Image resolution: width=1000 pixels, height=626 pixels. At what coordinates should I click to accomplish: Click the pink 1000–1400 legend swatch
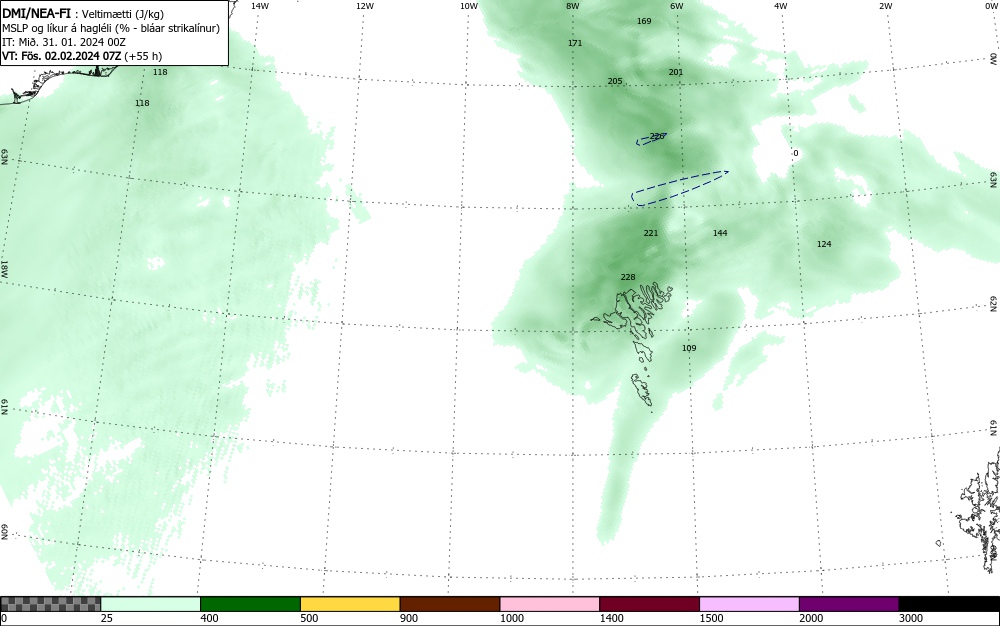coord(550,604)
